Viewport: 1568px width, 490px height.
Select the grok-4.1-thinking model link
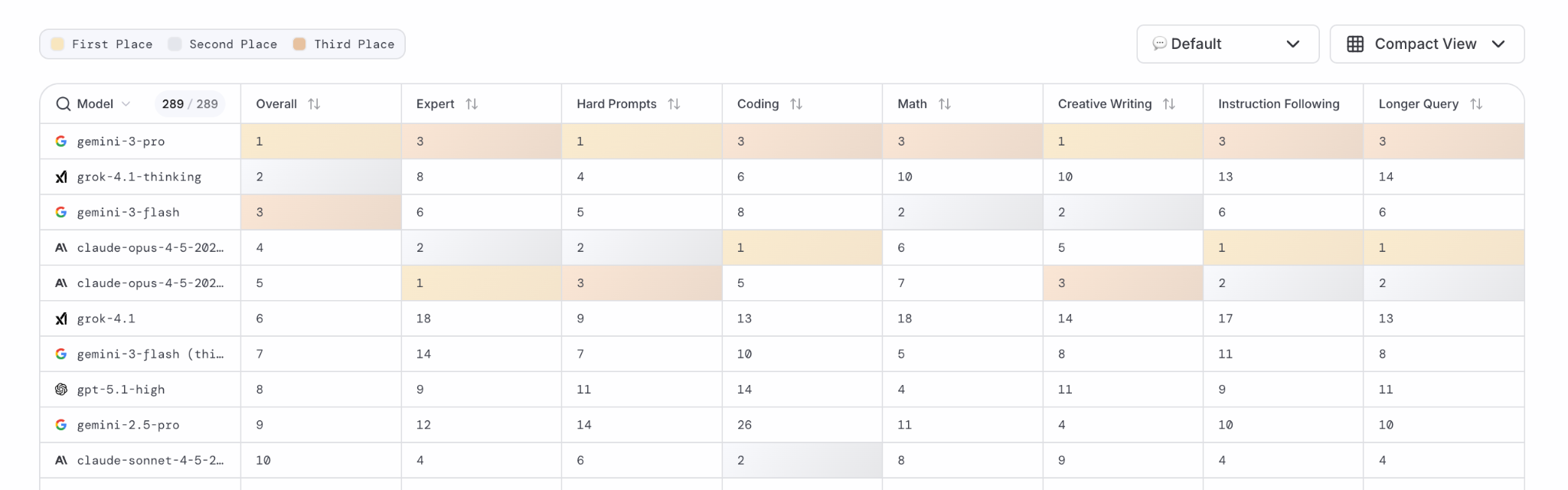[139, 177]
